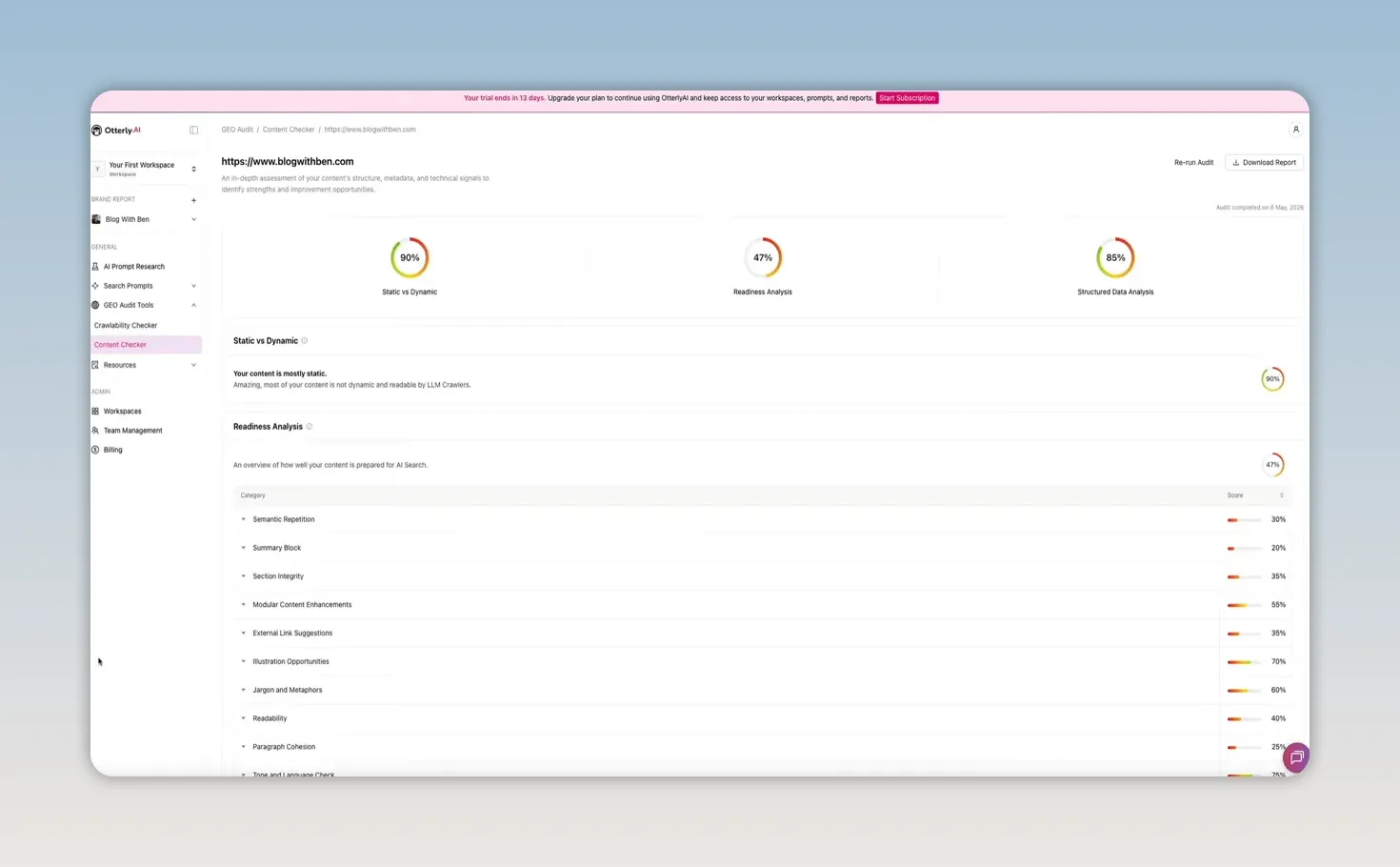Click the 20% score of Summary Block
Image resolution: width=1400 pixels, height=867 pixels.
point(1278,548)
